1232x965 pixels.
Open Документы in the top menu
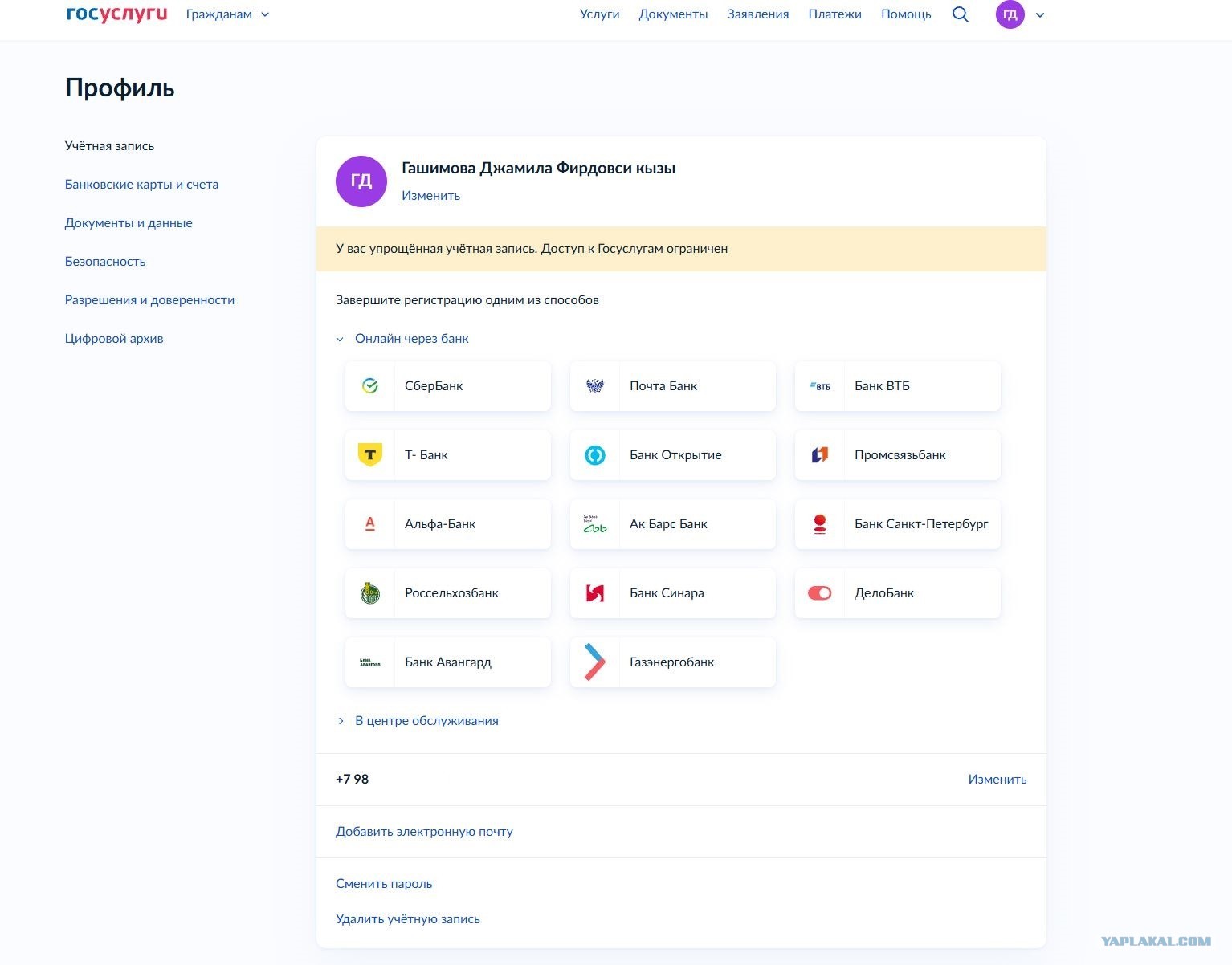tap(674, 14)
